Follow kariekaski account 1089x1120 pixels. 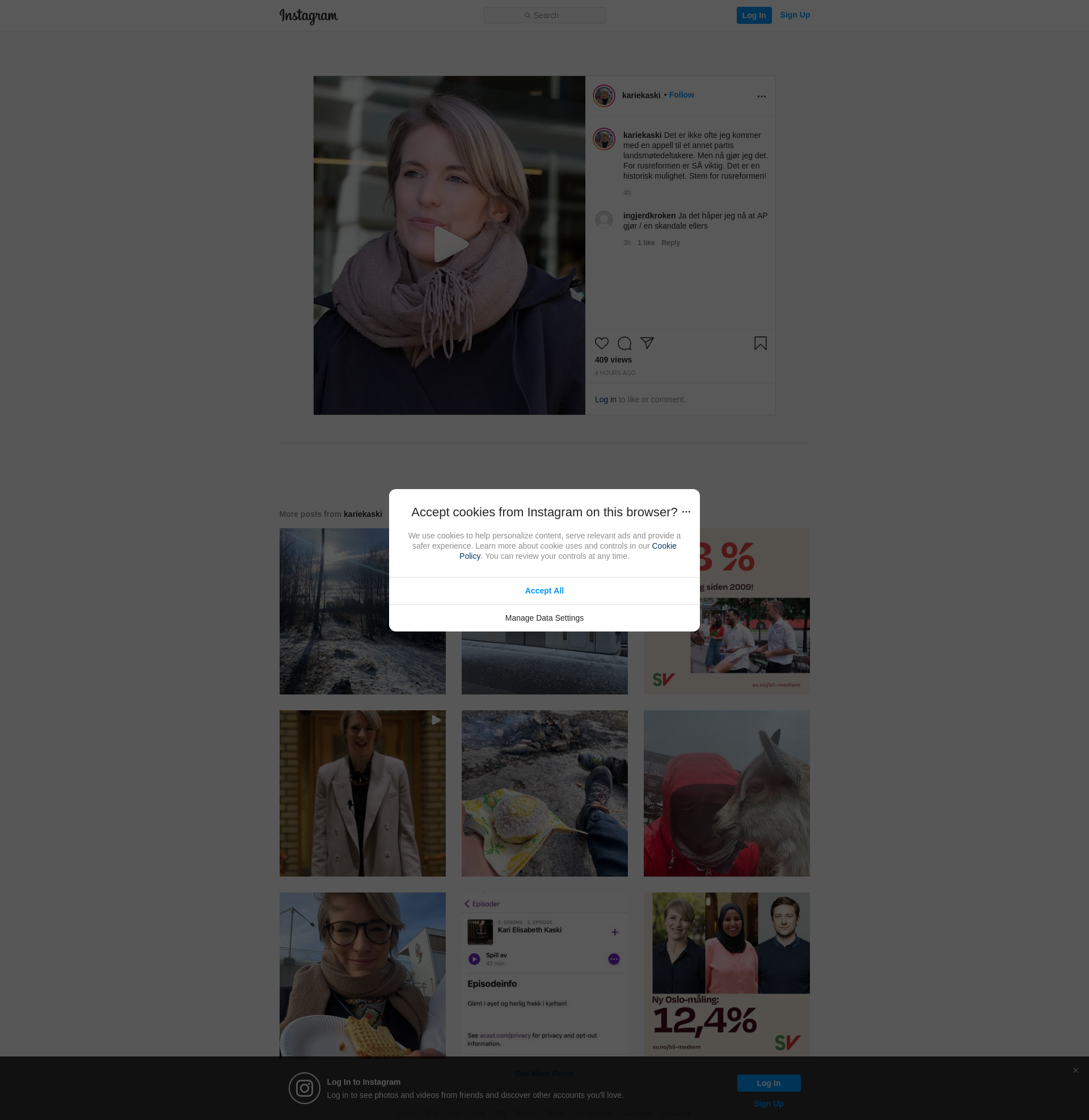coord(681,95)
